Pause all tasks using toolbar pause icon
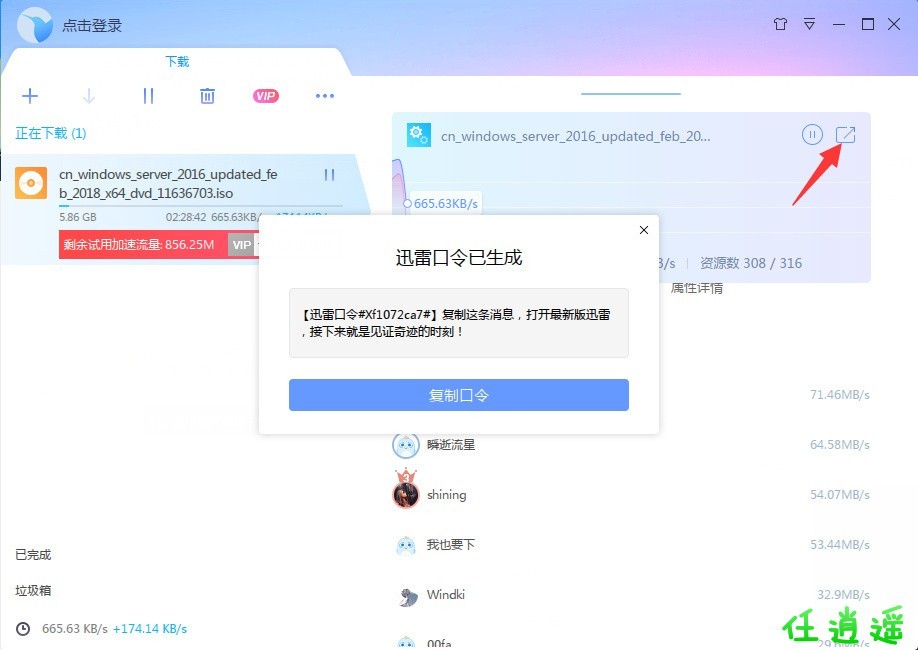Image resolution: width=918 pixels, height=650 pixels. 148,96
